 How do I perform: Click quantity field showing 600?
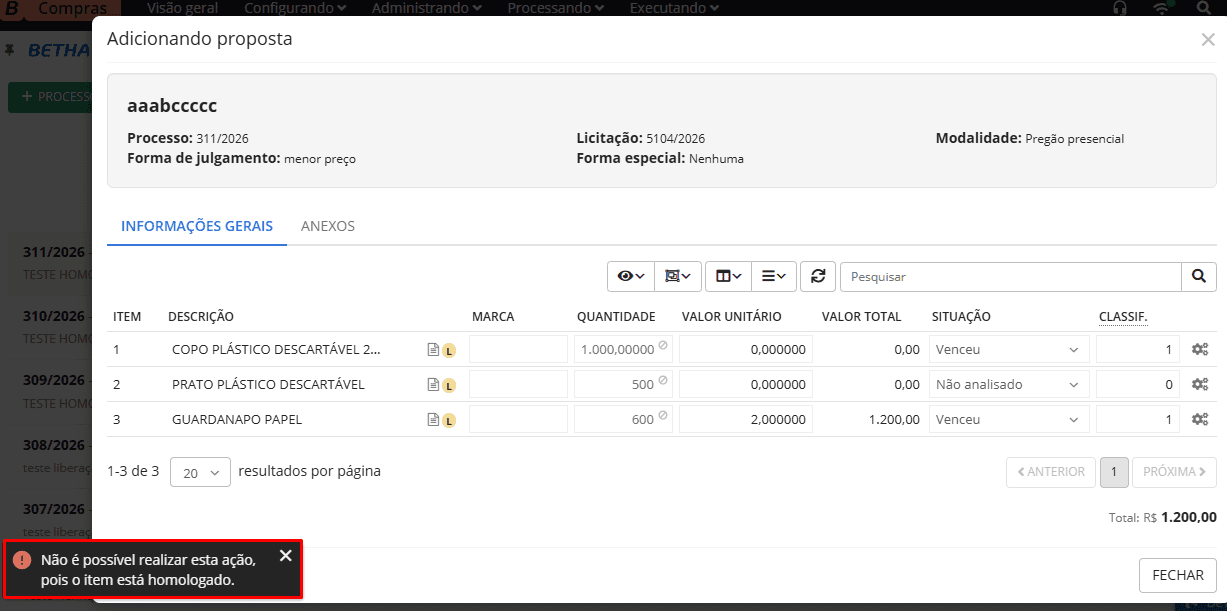point(624,420)
